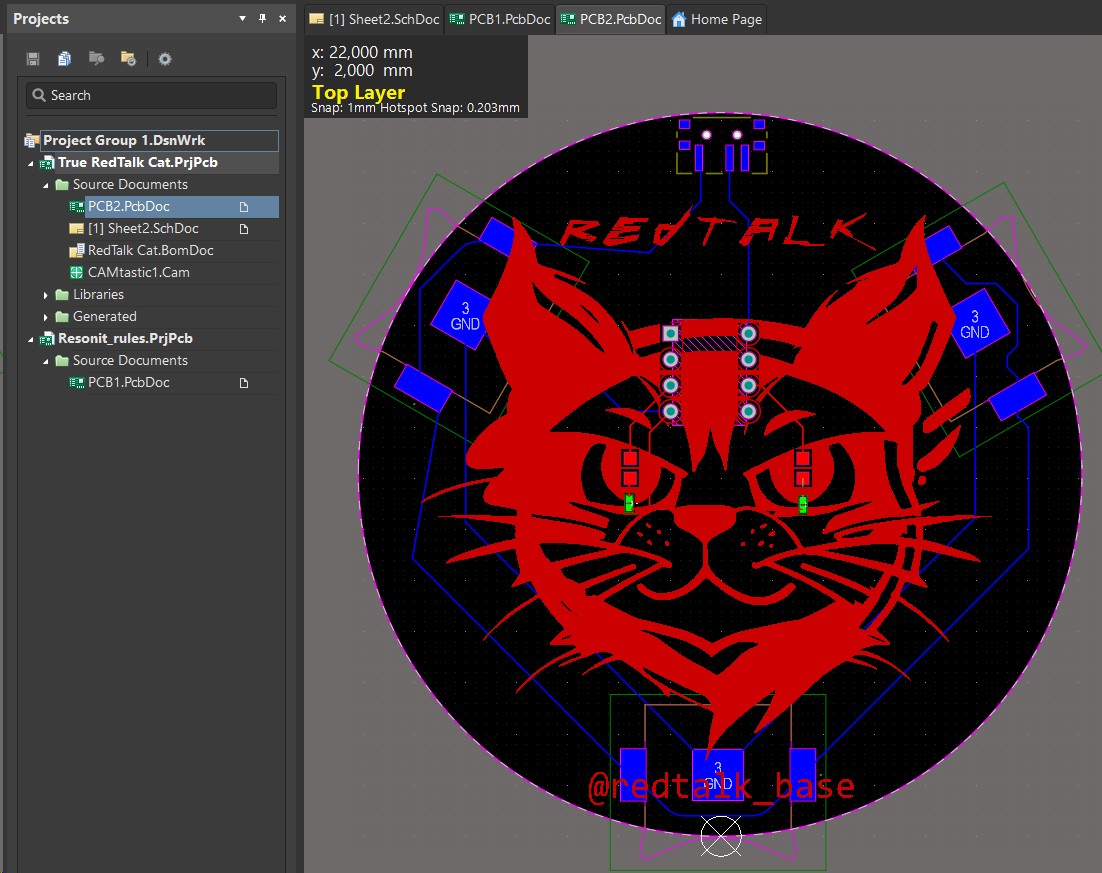
Task: Collapse the Resonit_rules.PrjPcb project
Action: click(31, 339)
